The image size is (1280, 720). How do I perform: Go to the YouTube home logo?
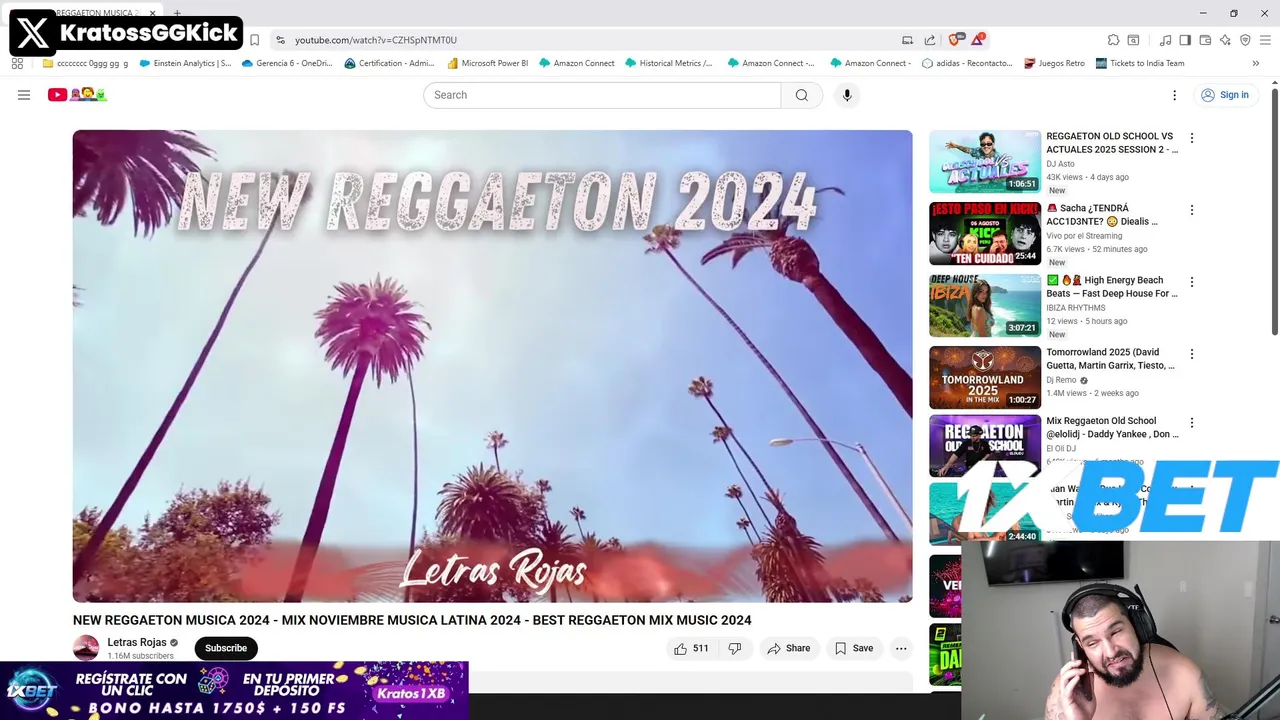[77, 95]
